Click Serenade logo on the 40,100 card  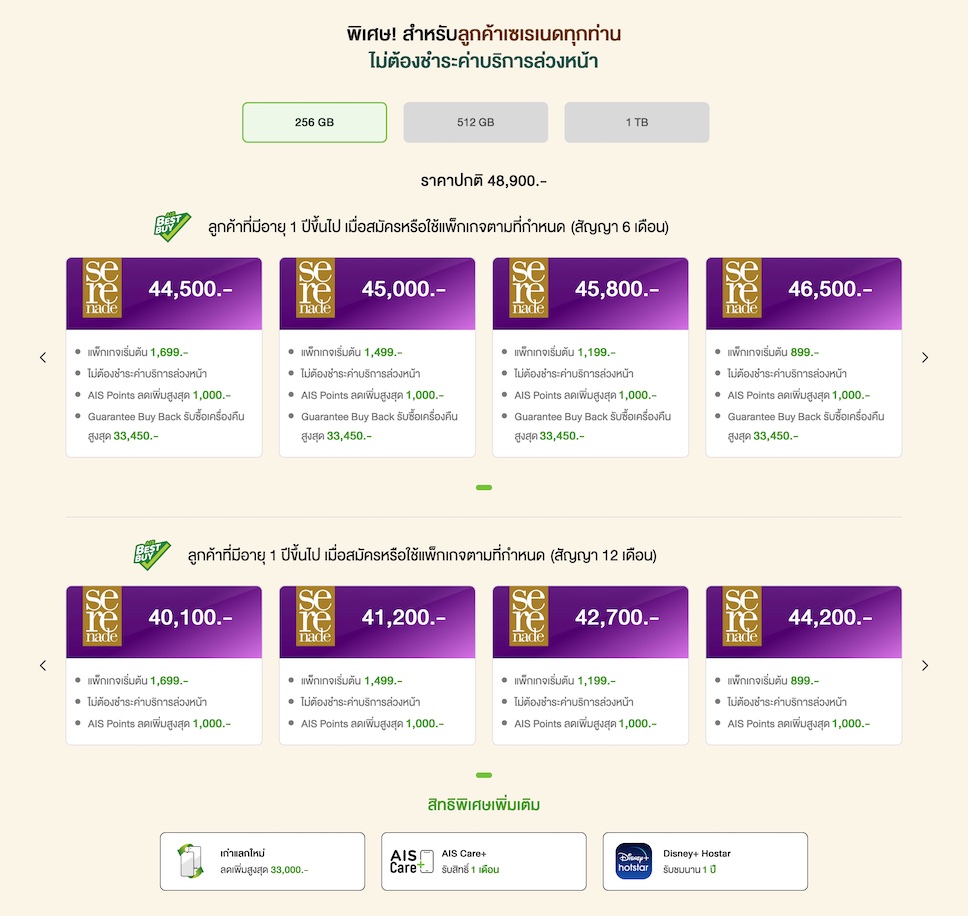(x=102, y=617)
